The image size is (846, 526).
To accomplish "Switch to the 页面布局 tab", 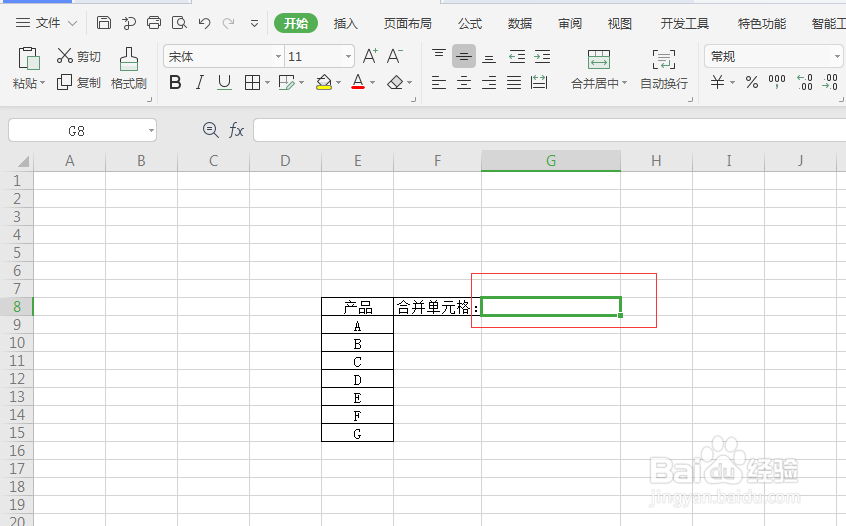I will [408, 23].
